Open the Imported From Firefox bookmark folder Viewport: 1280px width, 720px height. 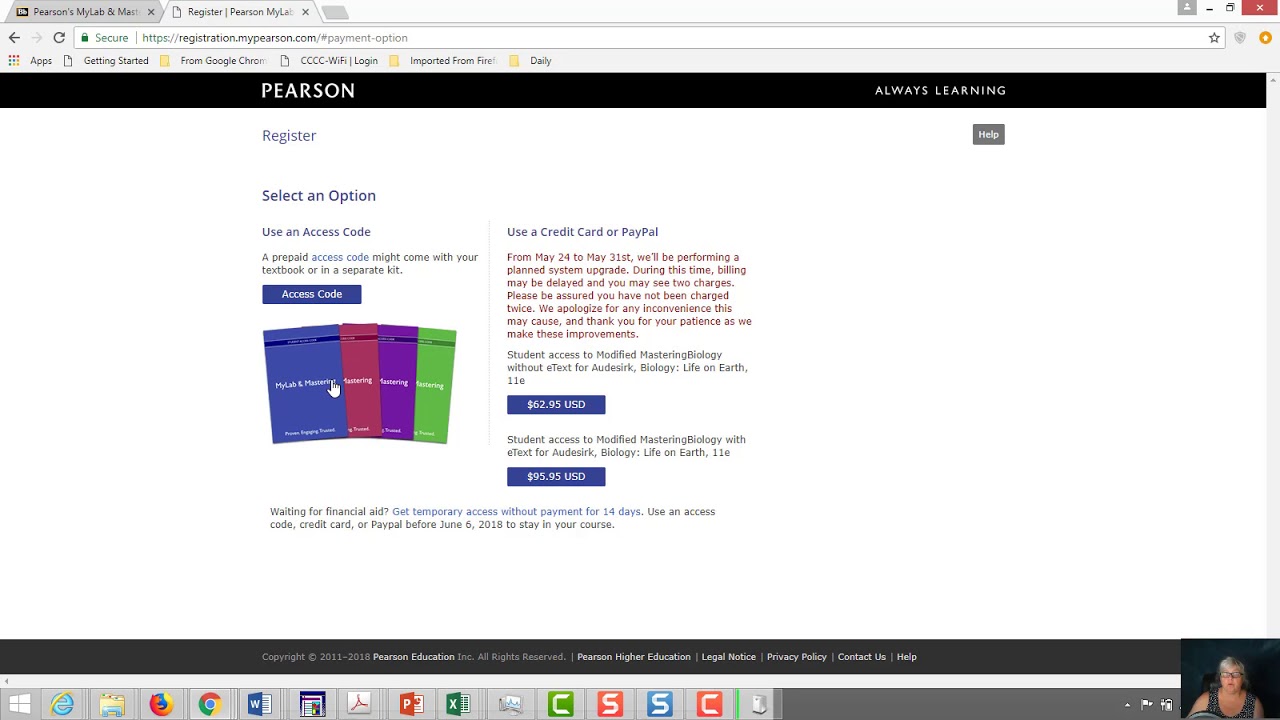pyautogui.click(x=443, y=61)
